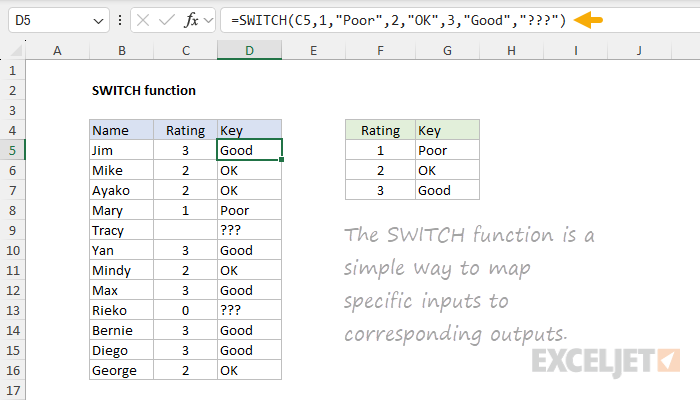Click the 'SWITCH function' title cell
Screen dimensions: 700x400
pyautogui.click(x=144, y=91)
